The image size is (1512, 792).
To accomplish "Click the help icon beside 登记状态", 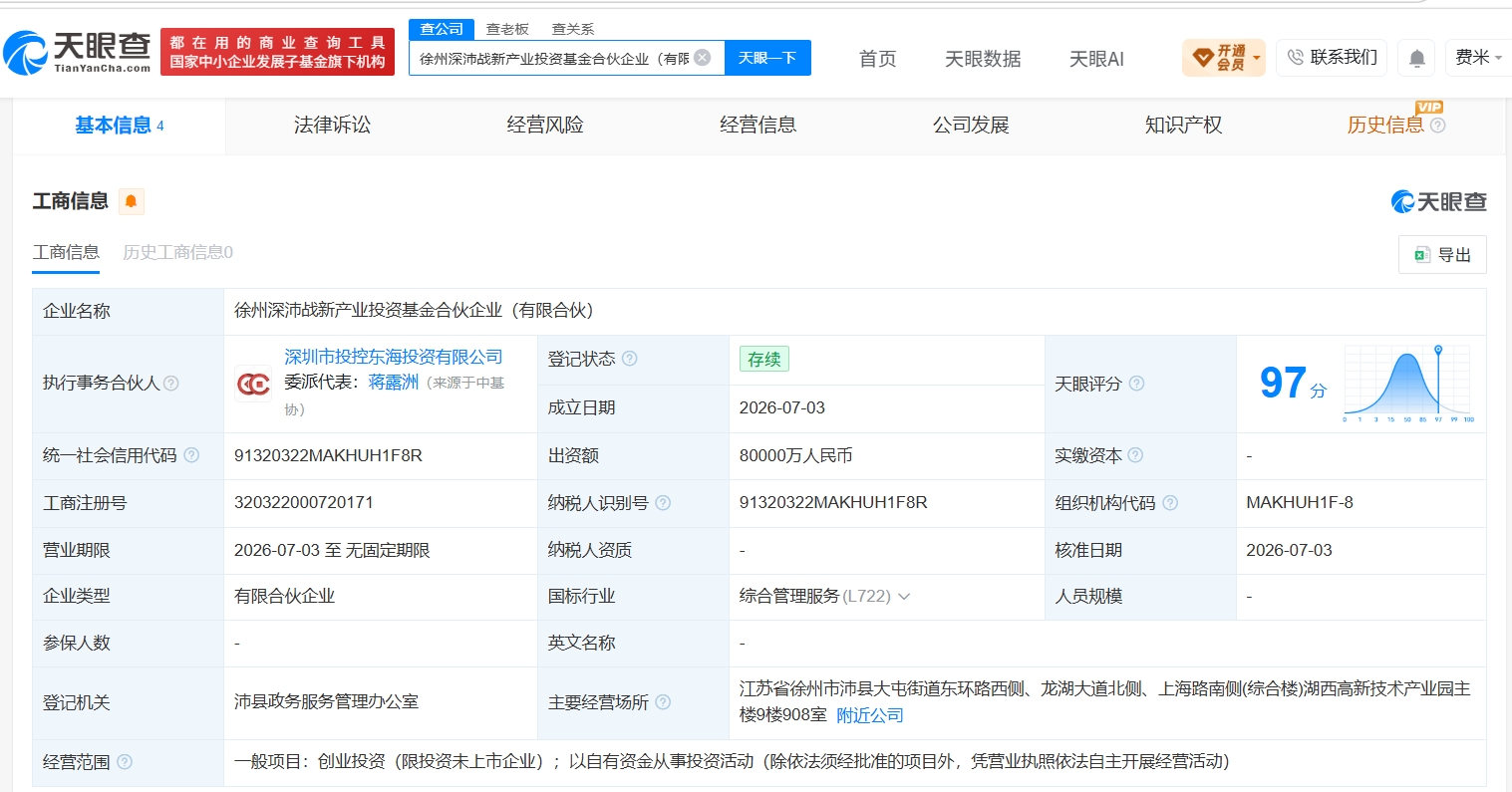I will tap(630, 359).
